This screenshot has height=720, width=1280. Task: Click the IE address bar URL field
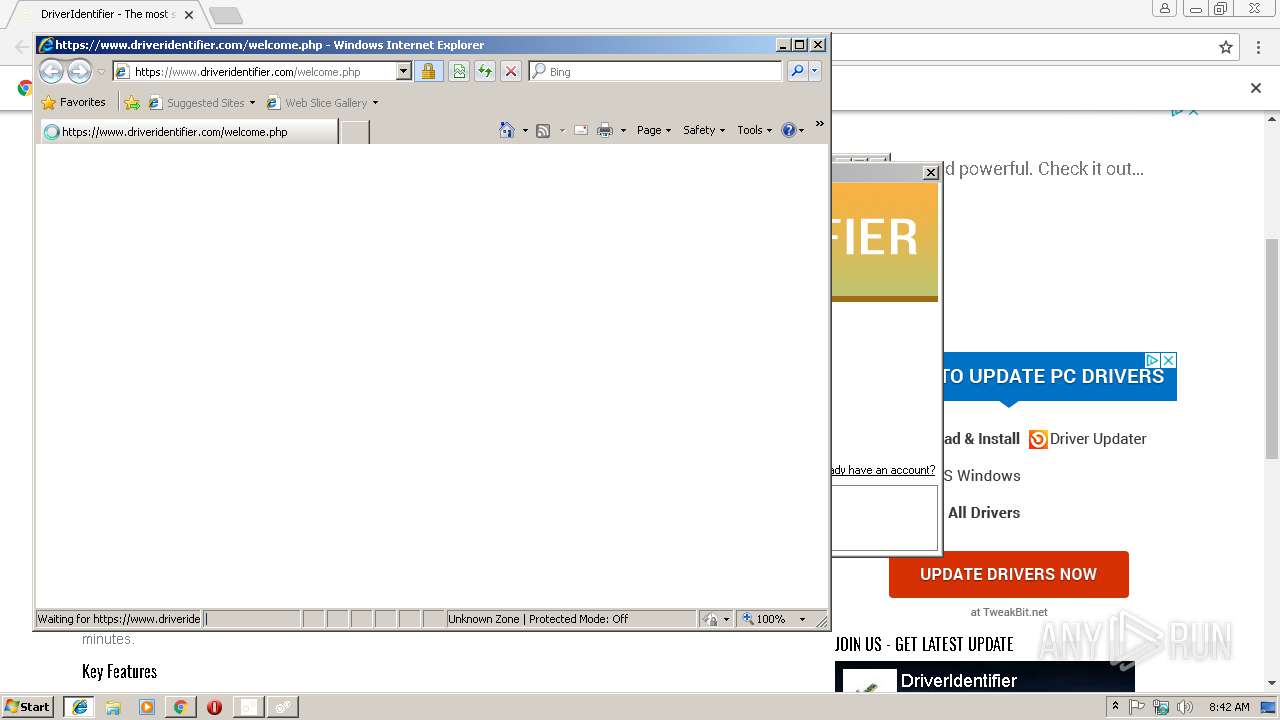254,72
